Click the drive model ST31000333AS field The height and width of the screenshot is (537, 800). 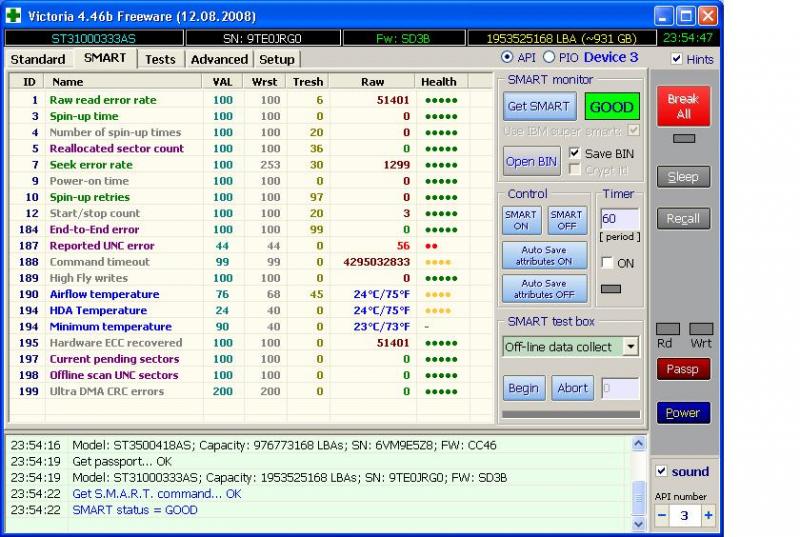pos(94,38)
